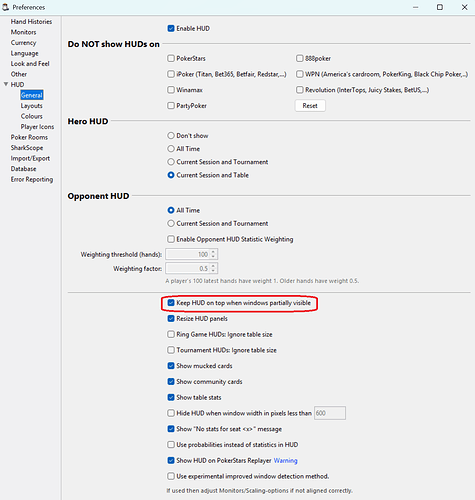The height and width of the screenshot is (500, 475).
Task: Select Colours under HUD
Action: click(31, 116)
